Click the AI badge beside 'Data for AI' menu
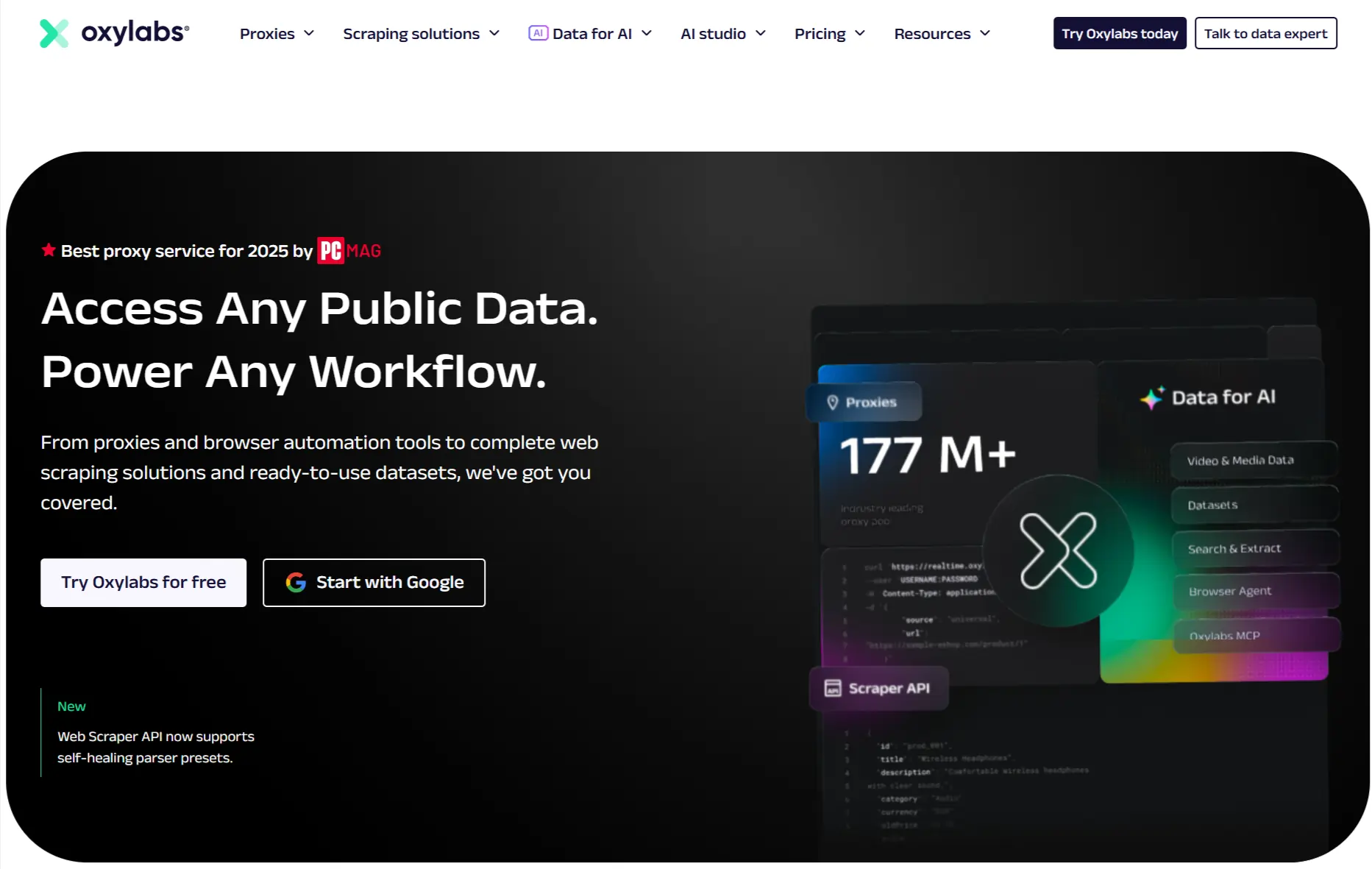The image size is (1372, 869). [x=538, y=32]
